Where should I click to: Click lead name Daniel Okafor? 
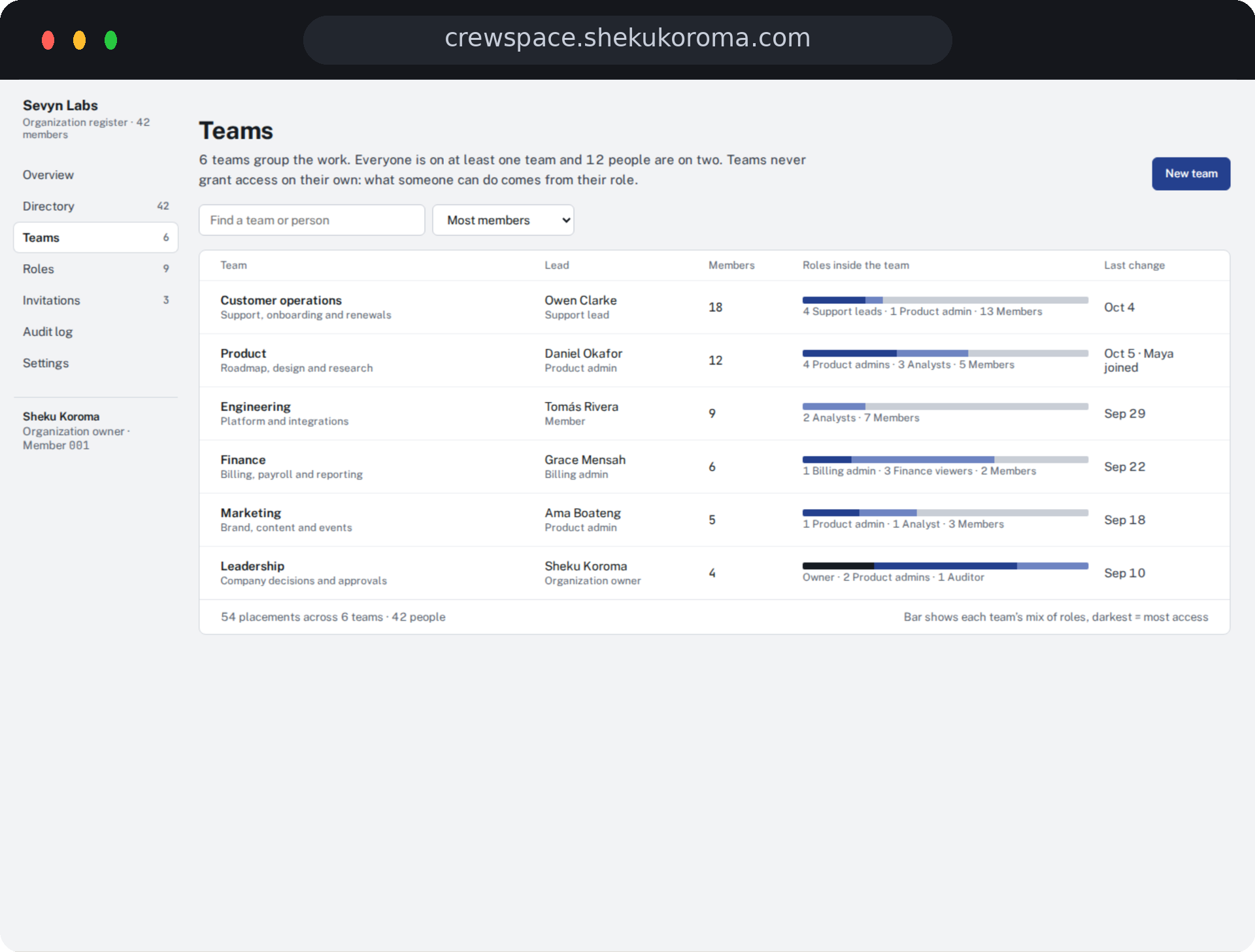pyautogui.click(x=584, y=353)
